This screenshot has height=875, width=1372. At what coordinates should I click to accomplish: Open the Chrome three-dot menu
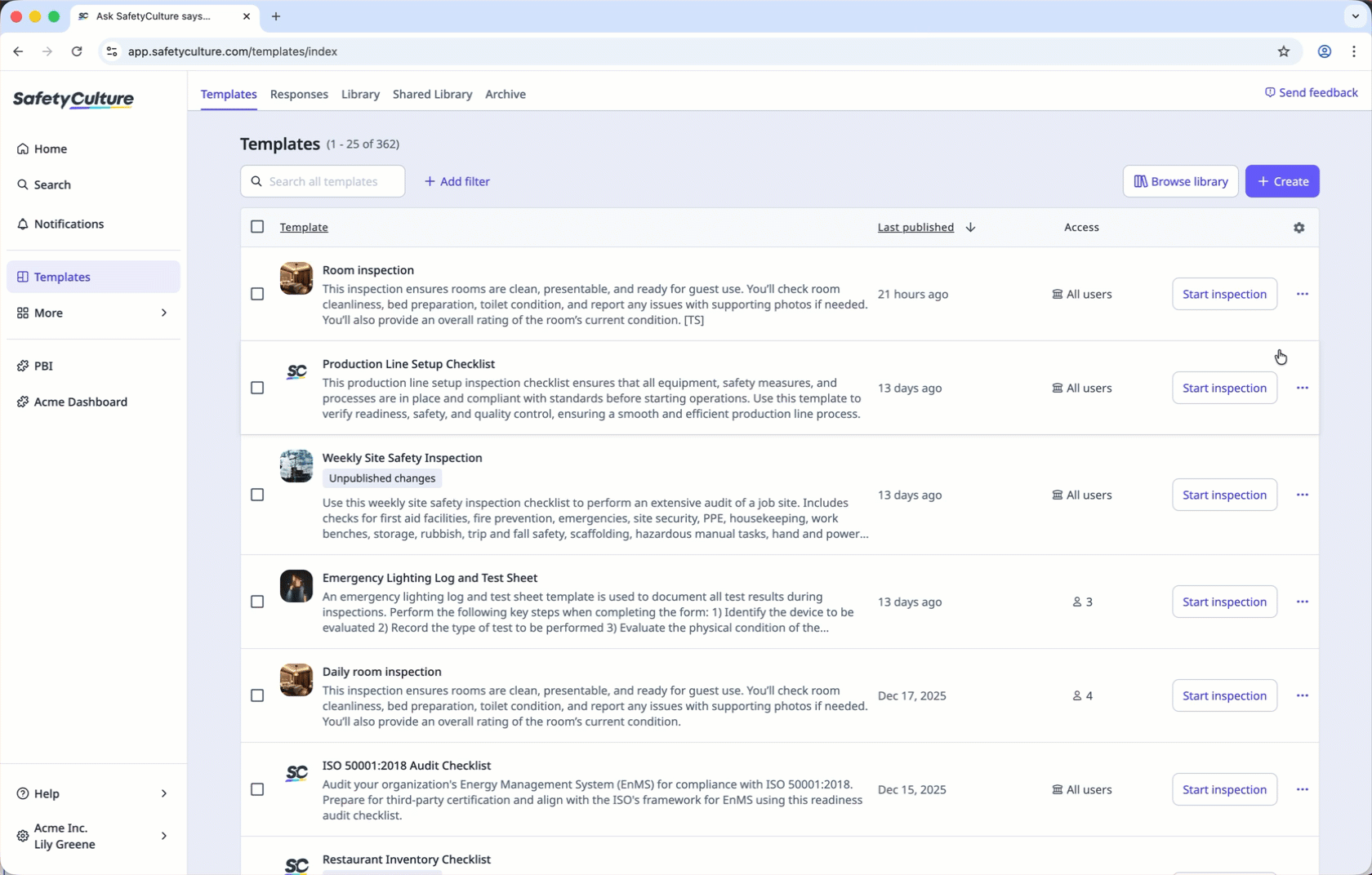tap(1354, 51)
